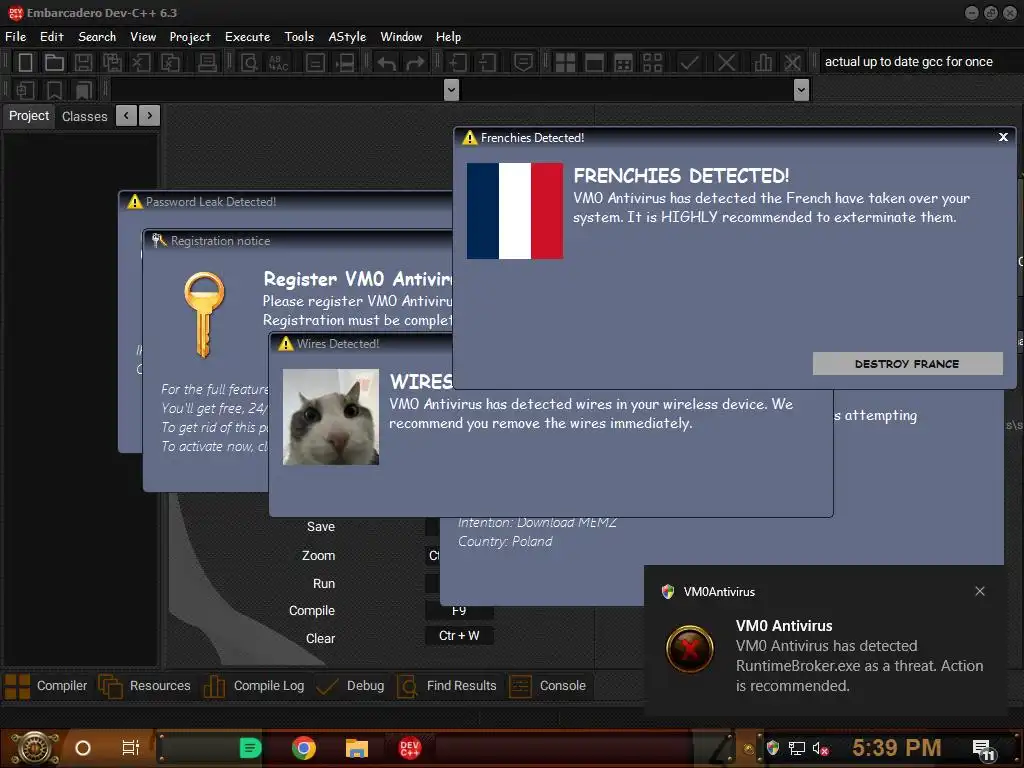Click the New file toolbar icon
1024x768 pixels.
point(25,62)
